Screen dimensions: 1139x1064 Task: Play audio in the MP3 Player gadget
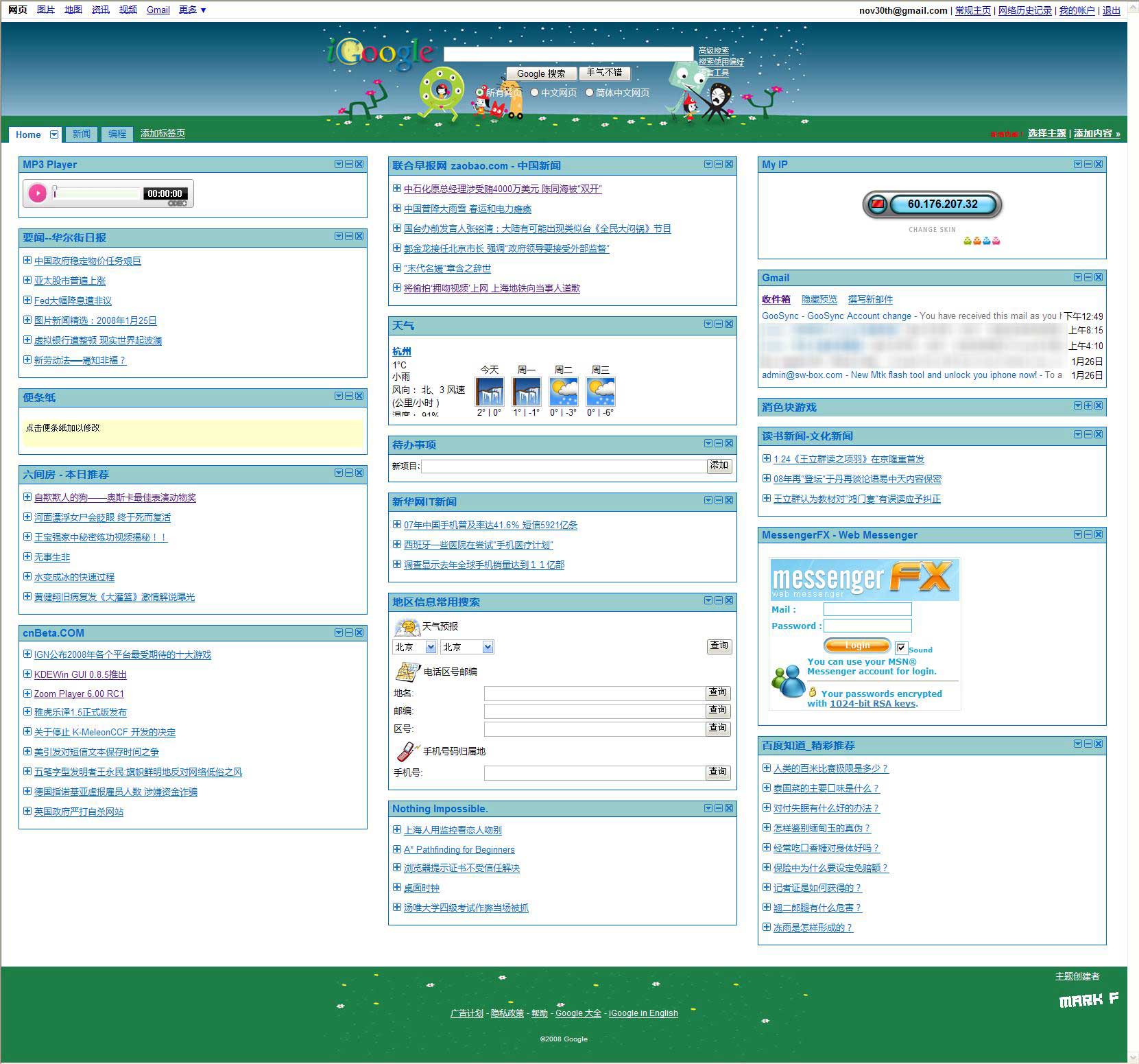(x=38, y=193)
